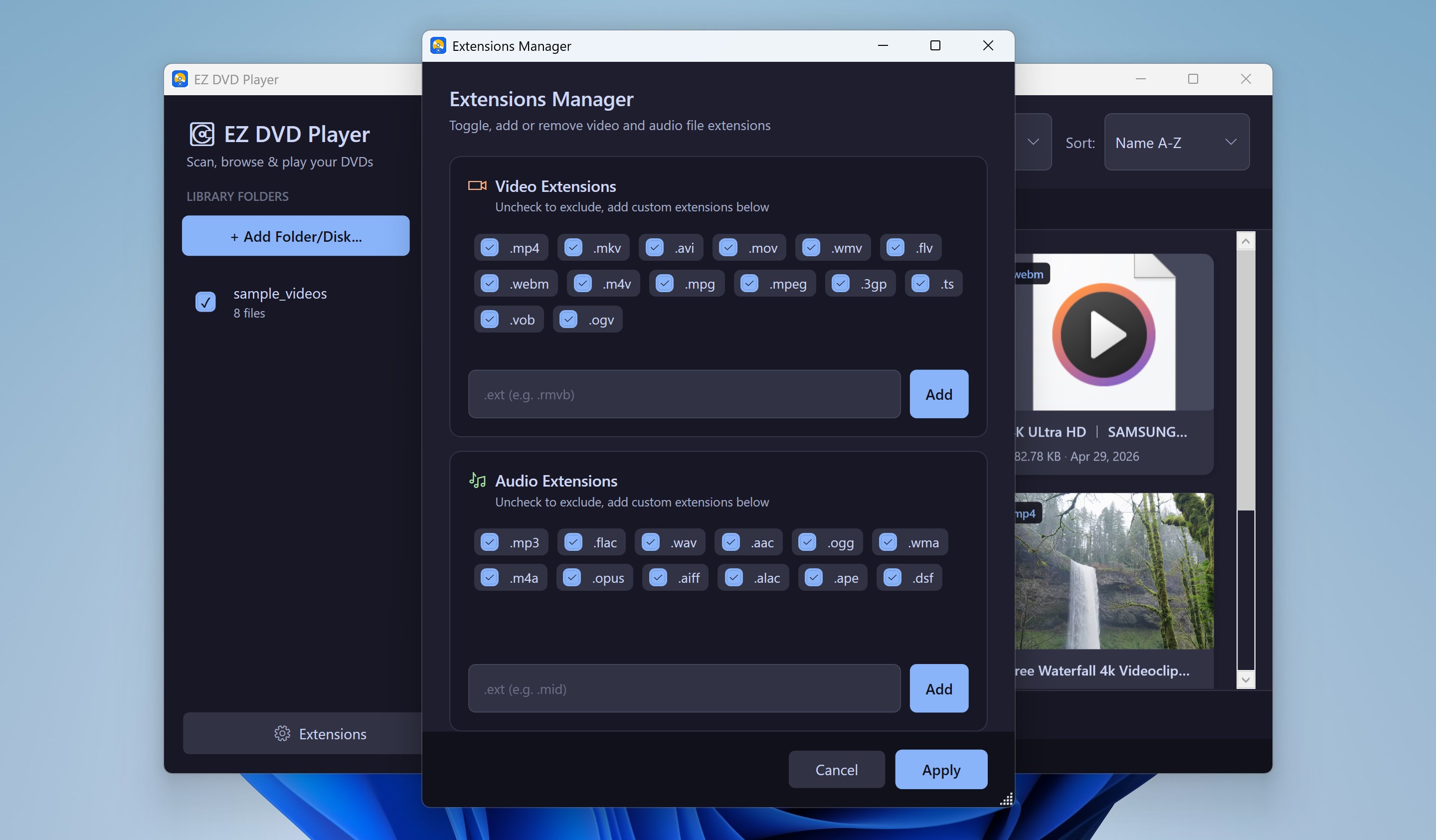Disable the .wma audio extension

coord(888,542)
